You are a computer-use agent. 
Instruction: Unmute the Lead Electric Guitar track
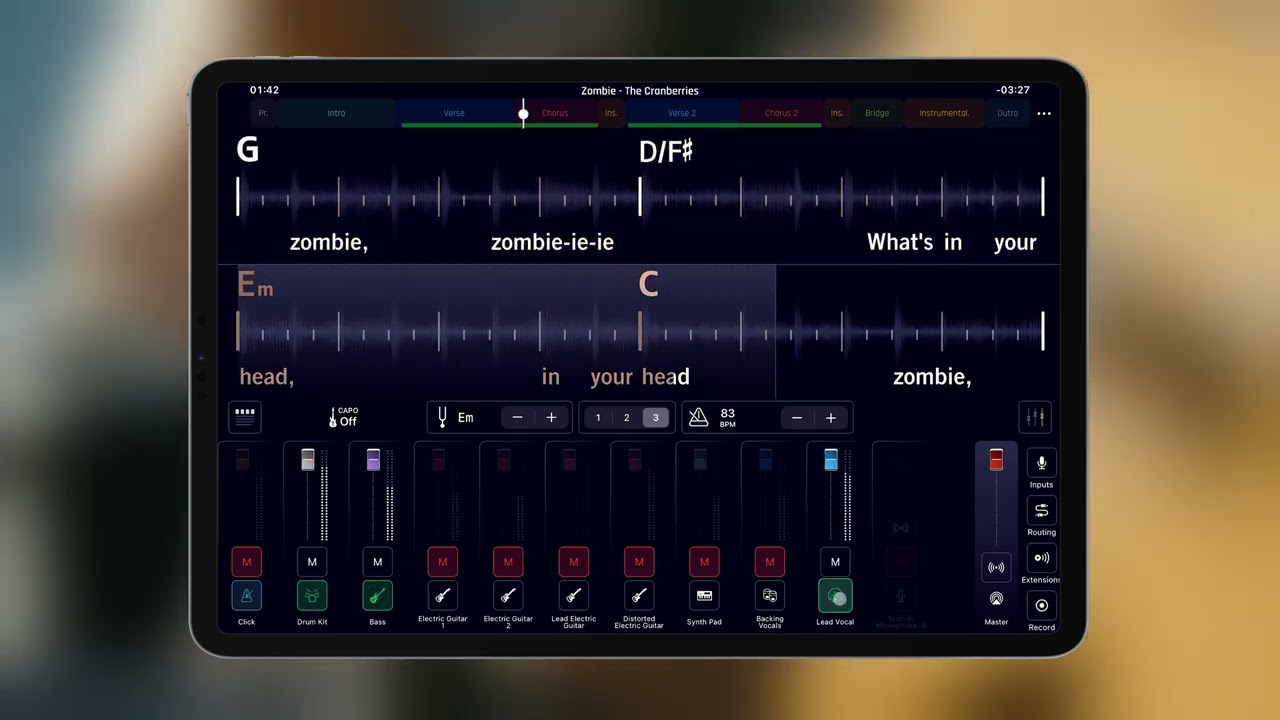[x=573, y=562]
